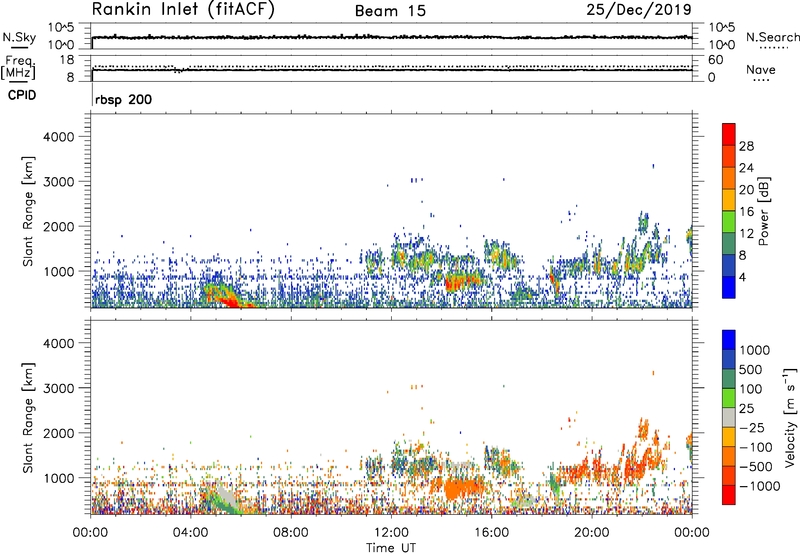Click the 'CPID' label

point(22,95)
